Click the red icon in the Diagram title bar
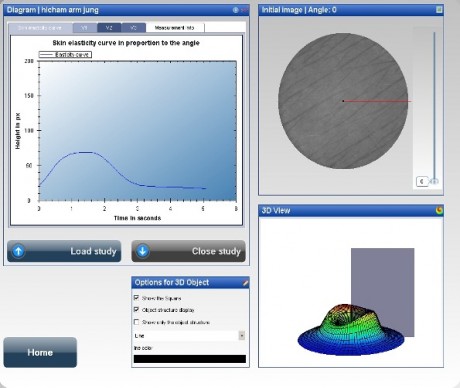 pyautogui.click(x=244, y=10)
